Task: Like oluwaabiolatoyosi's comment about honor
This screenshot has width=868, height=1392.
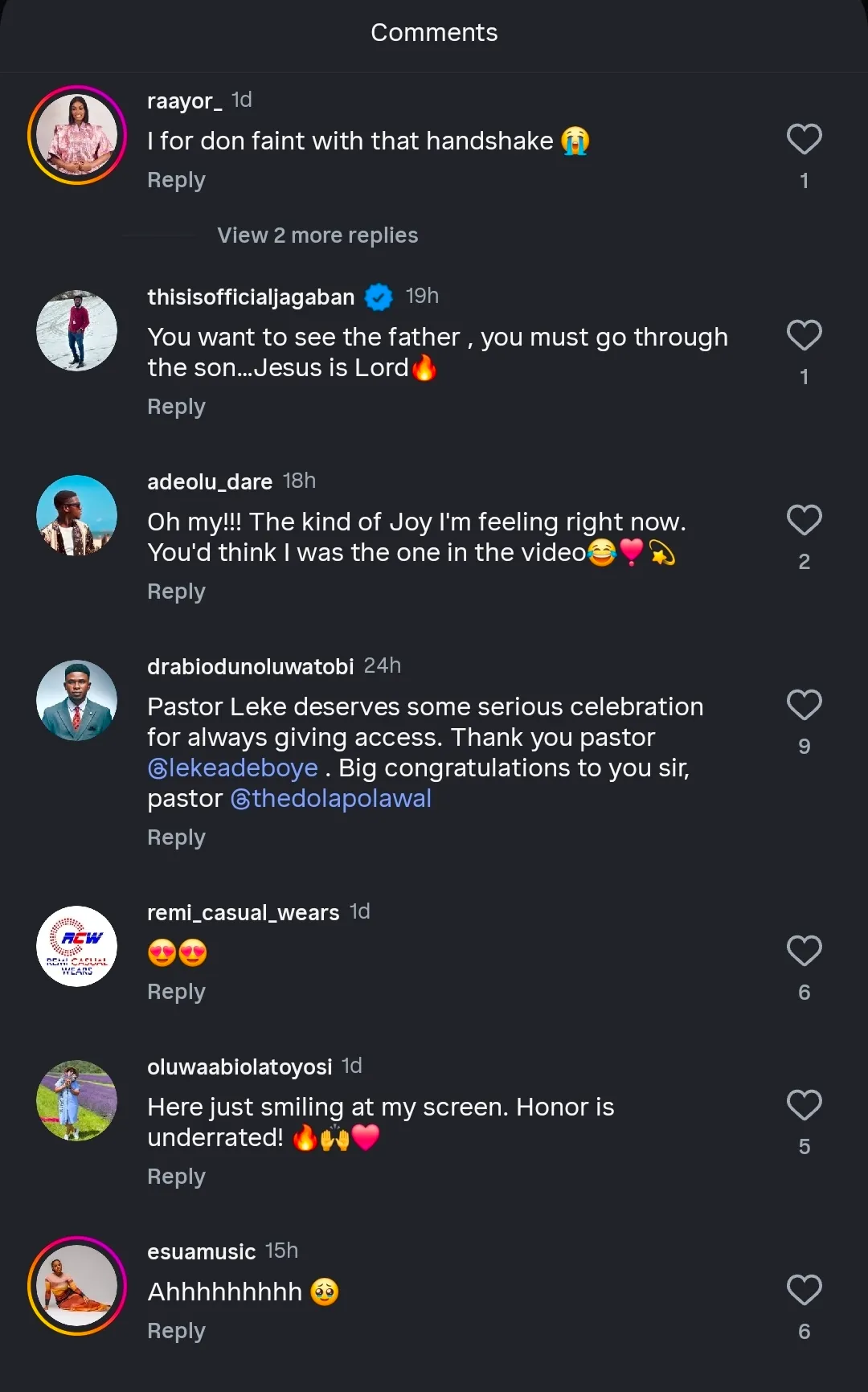Action: point(804,1106)
